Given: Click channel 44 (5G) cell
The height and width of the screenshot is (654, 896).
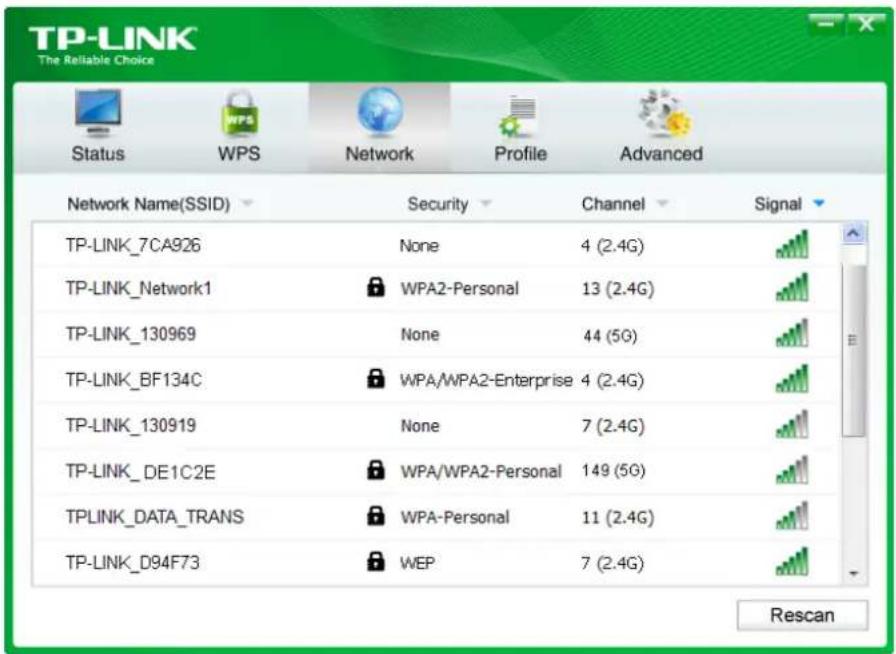Looking at the screenshot, I should (x=610, y=335).
